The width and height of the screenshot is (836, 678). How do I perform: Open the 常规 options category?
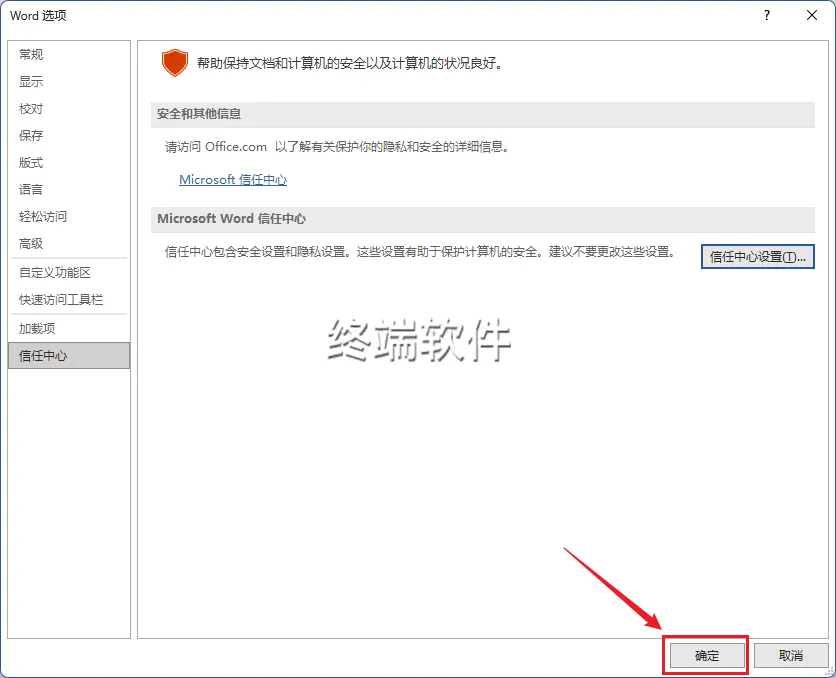69,54
